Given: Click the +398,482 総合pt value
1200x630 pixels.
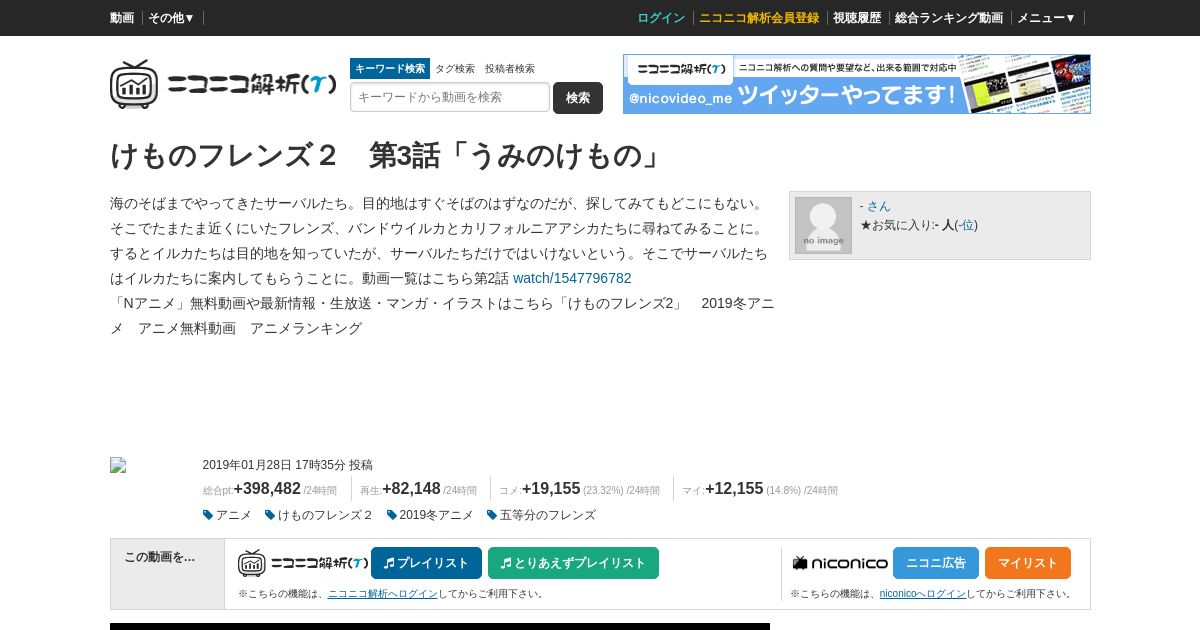Looking at the screenshot, I should [x=267, y=488].
